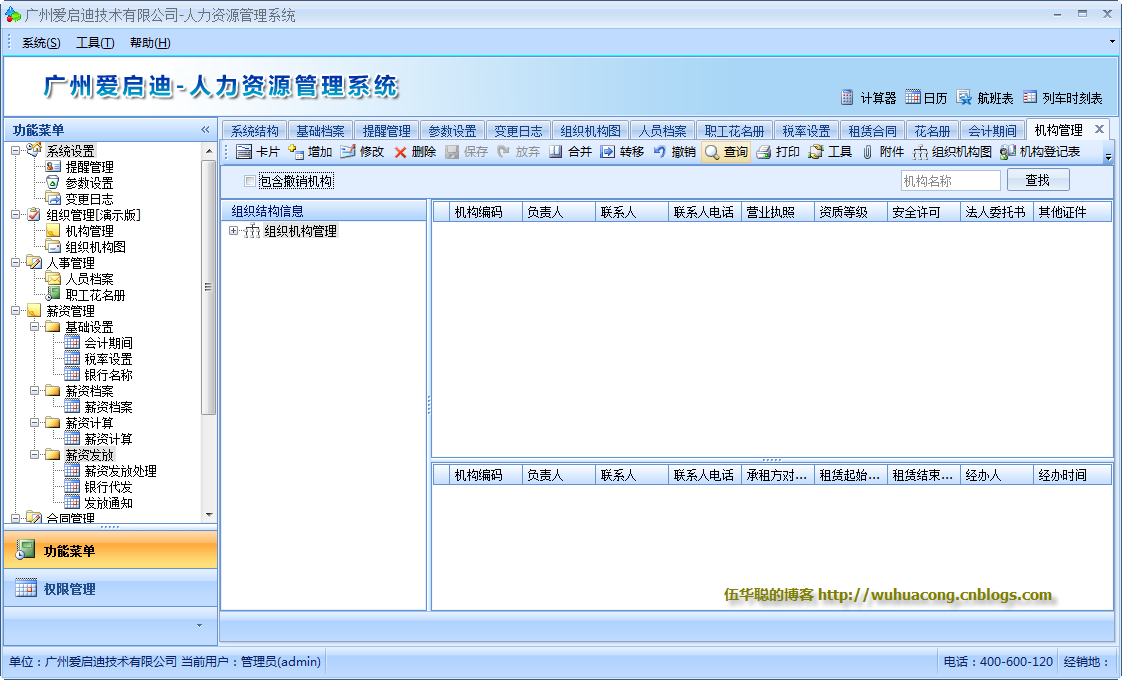Select 发放通知 in the function tree

(x=108, y=502)
